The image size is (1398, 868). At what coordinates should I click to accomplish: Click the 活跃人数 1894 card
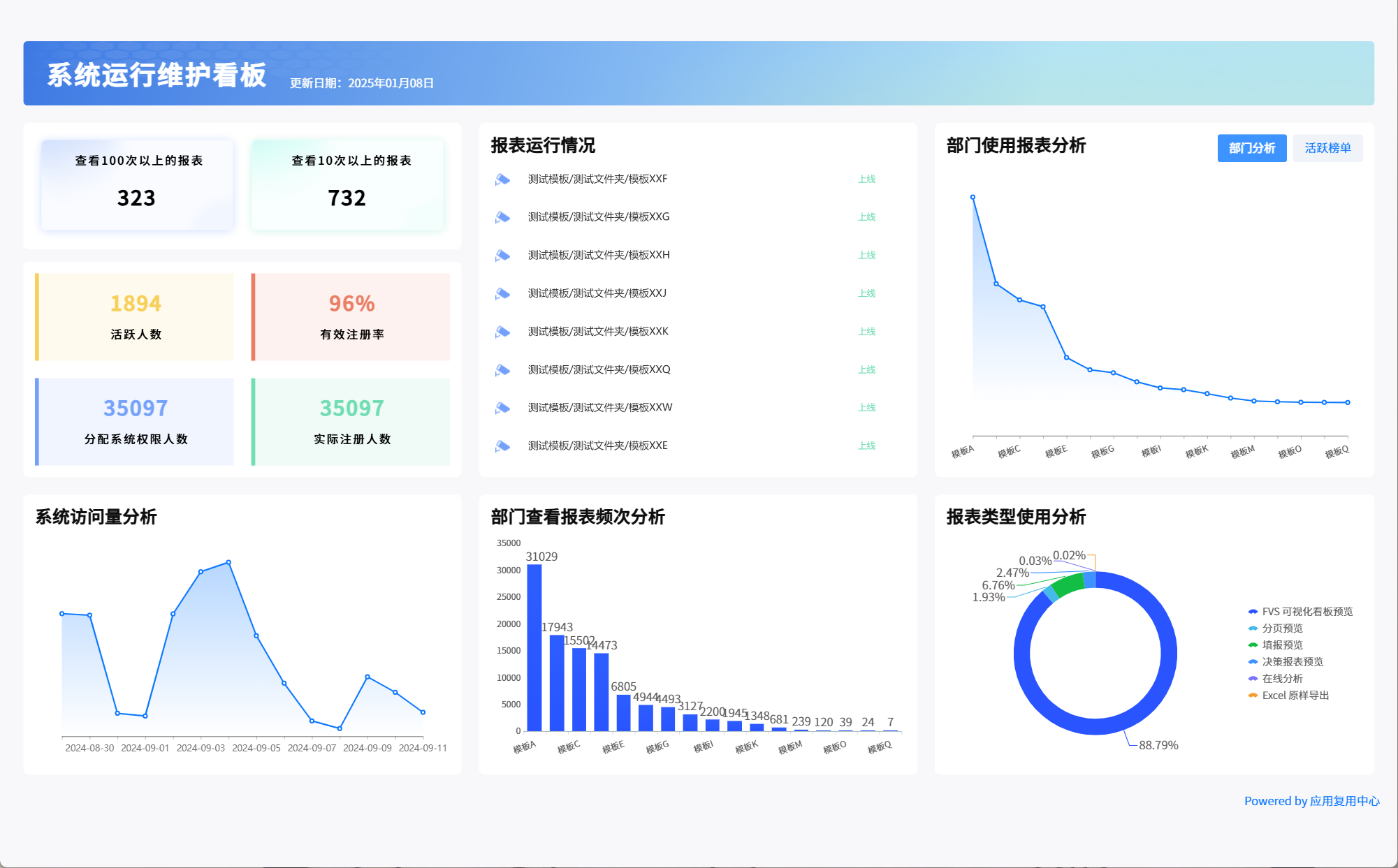[136, 316]
